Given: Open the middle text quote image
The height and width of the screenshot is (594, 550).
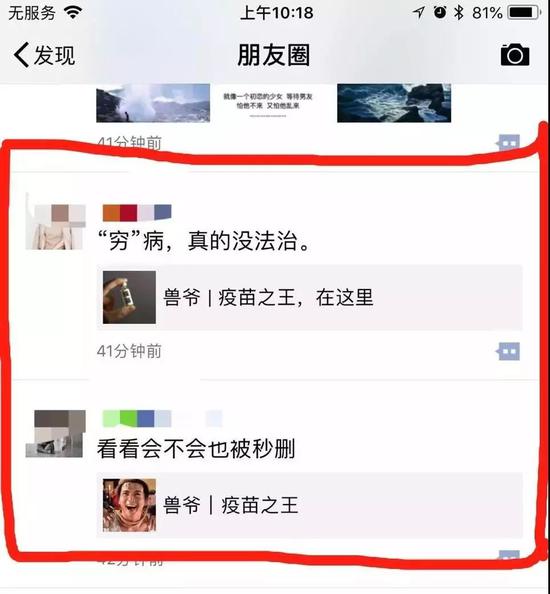Looking at the screenshot, I should pos(267,103).
